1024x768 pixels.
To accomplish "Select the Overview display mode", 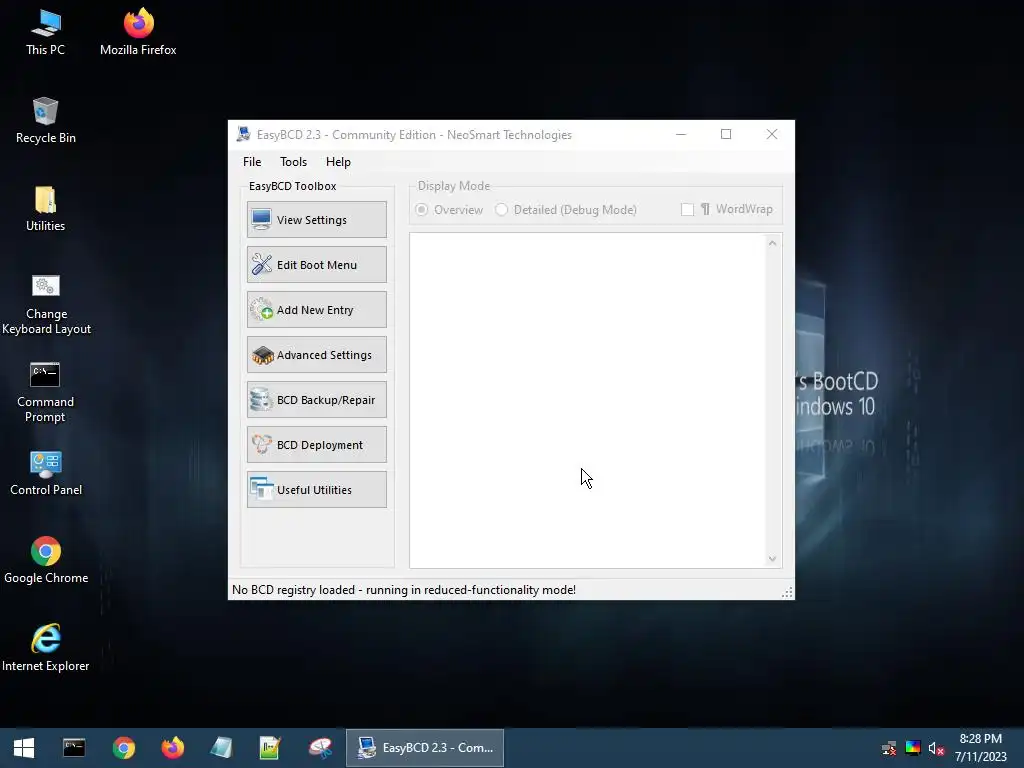I will pos(449,210).
